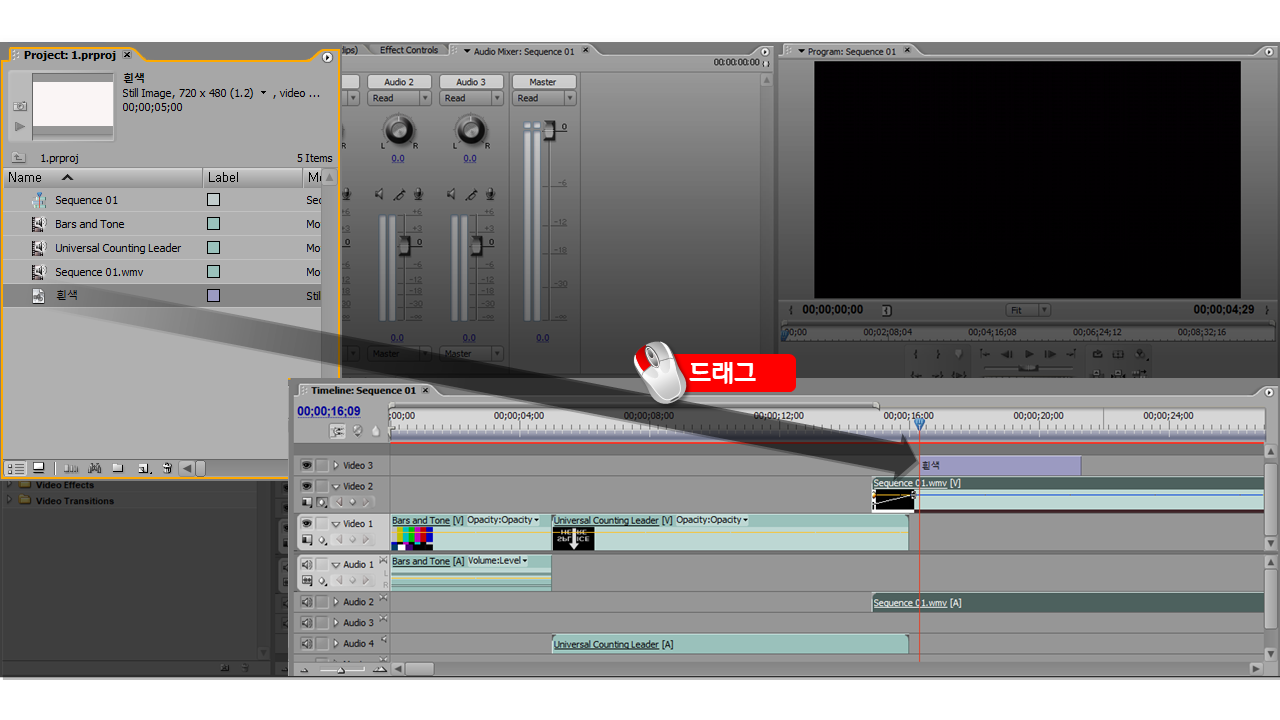Click the Lift button in Program monitor
The height and width of the screenshot is (720, 1280).
point(1098,374)
